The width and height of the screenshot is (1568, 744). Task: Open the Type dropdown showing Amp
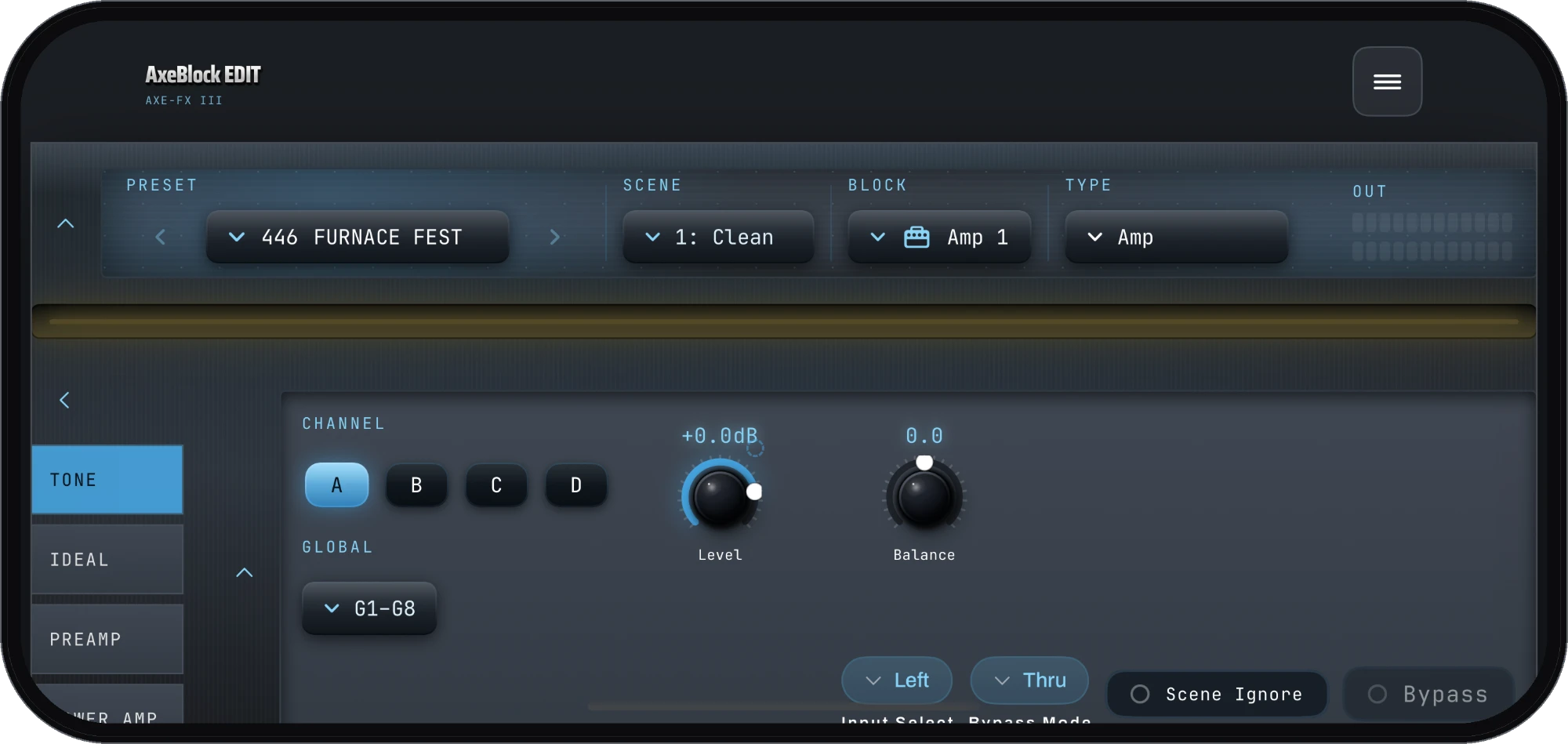(x=1176, y=237)
